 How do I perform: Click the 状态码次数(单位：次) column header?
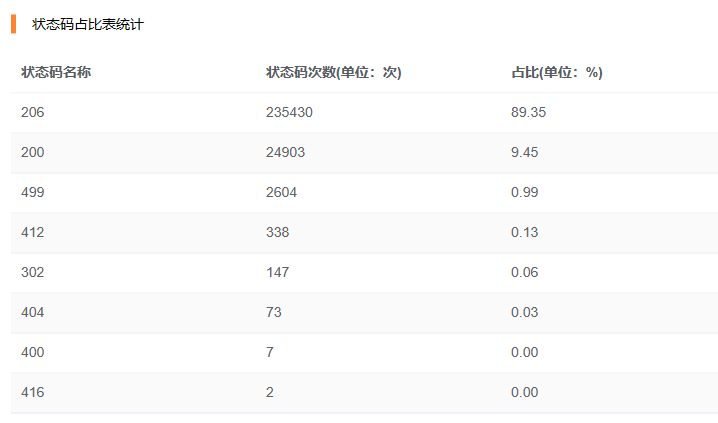click(x=333, y=73)
